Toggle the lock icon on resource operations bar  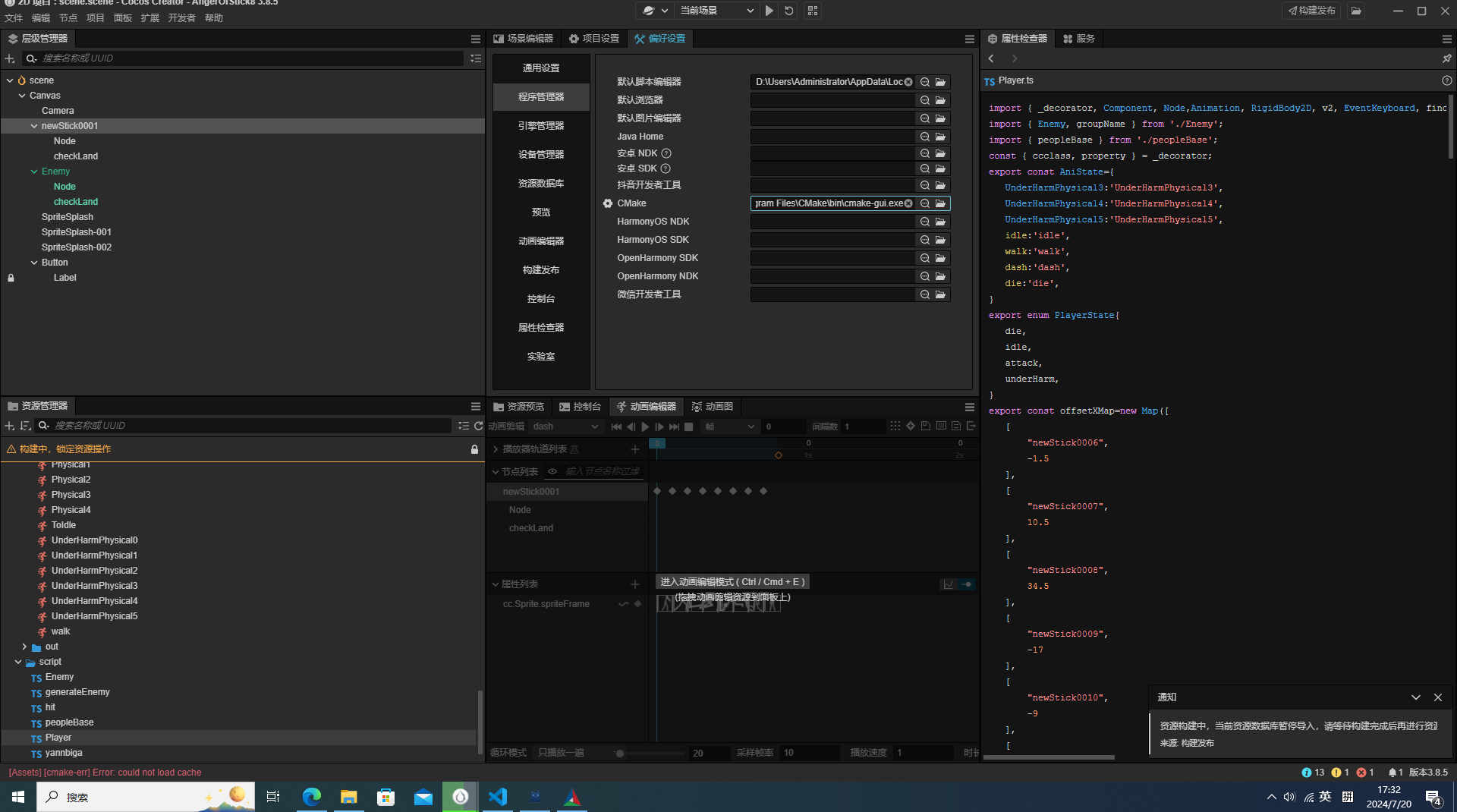[x=474, y=449]
